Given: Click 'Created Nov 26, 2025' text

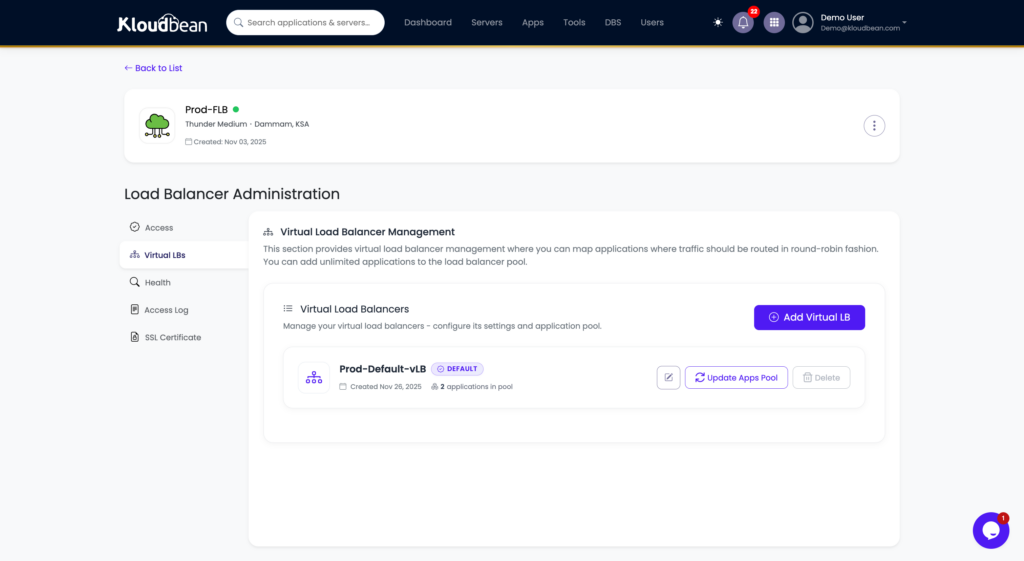Looking at the screenshot, I should 385,387.
